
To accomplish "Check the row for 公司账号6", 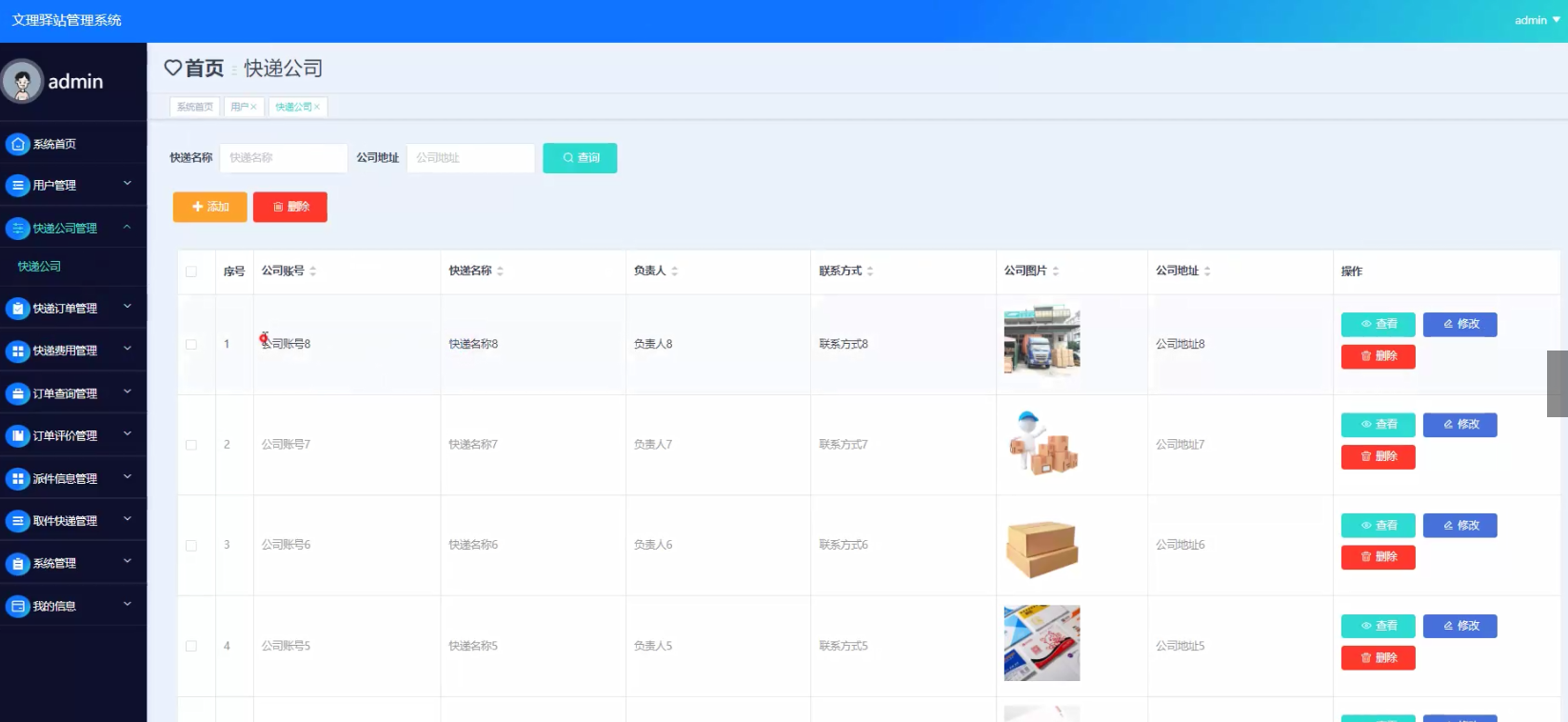I will point(191,546).
